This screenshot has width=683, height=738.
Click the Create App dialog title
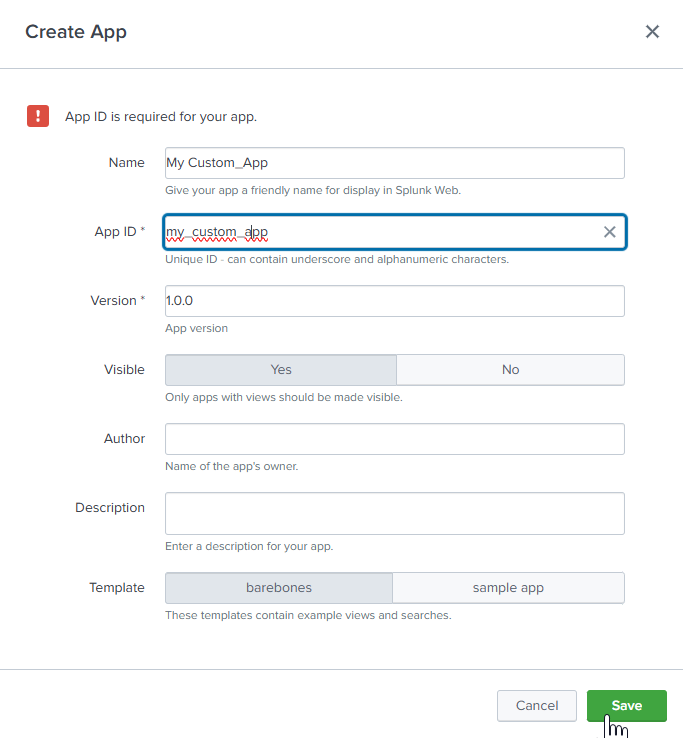76,32
